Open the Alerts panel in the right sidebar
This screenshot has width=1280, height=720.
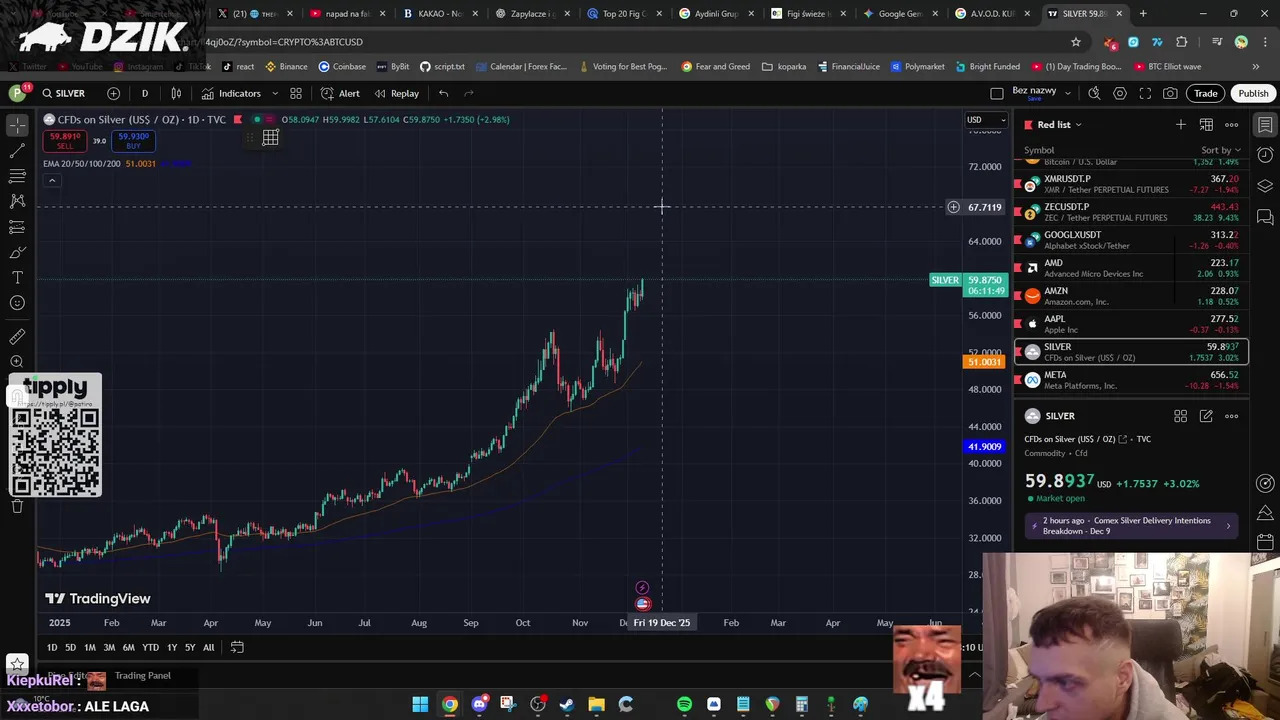pyautogui.click(x=1265, y=155)
